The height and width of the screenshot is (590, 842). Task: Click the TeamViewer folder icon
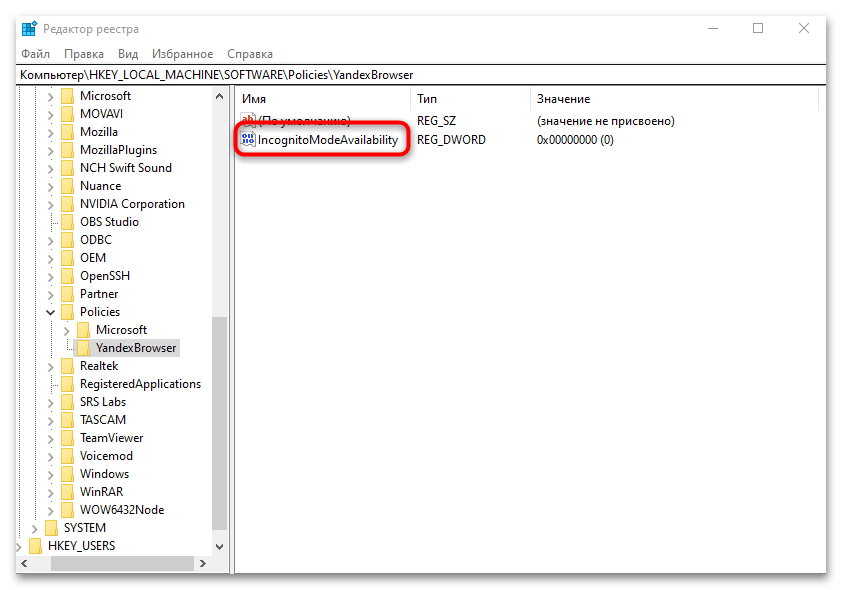click(x=68, y=438)
